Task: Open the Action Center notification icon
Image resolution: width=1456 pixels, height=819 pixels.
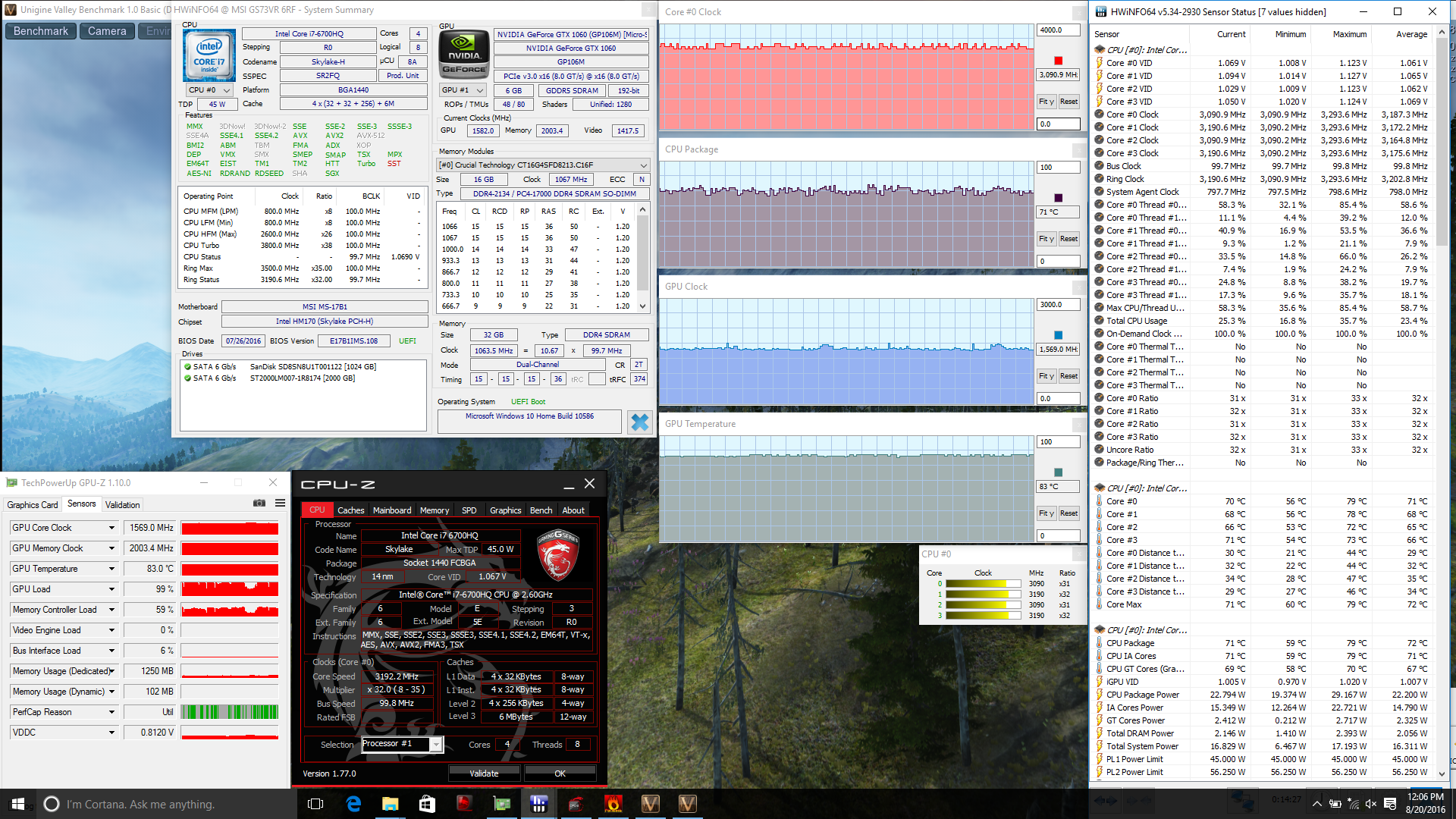Action: (1390, 804)
